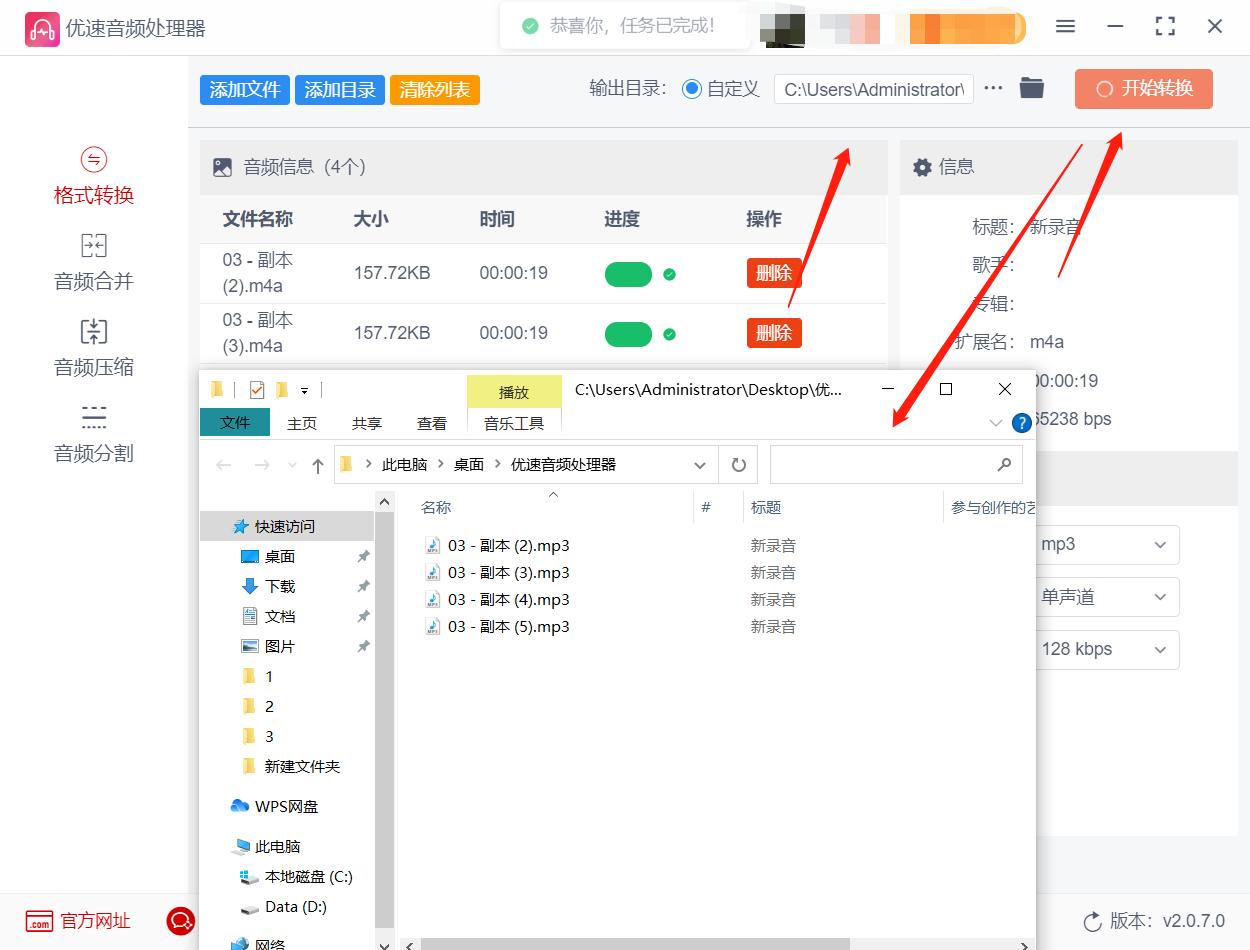Click the hamburger menu icon top right
Screen dimensions: 1250x950
pos(1065,26)
